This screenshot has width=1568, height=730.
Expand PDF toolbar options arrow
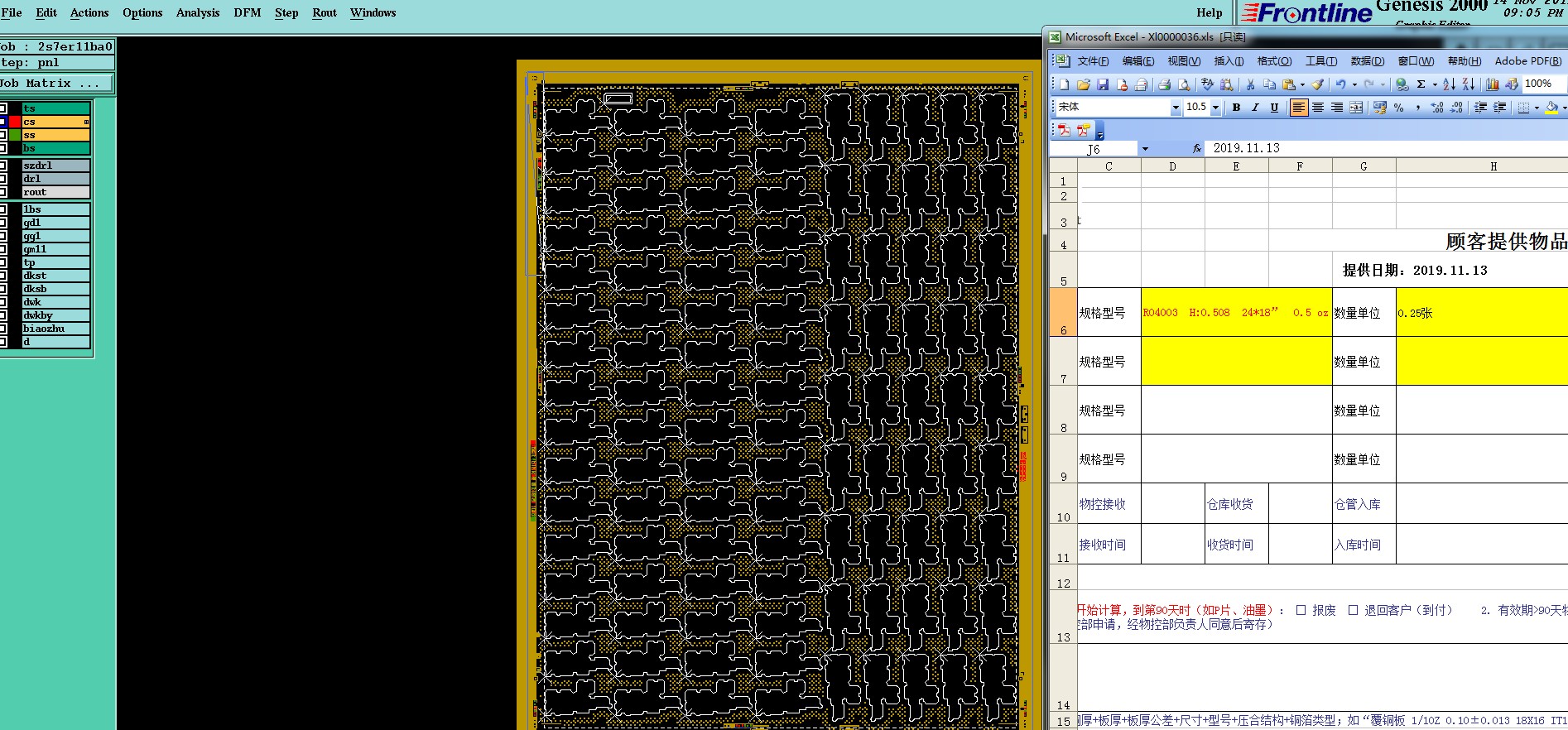point(1100,132)
